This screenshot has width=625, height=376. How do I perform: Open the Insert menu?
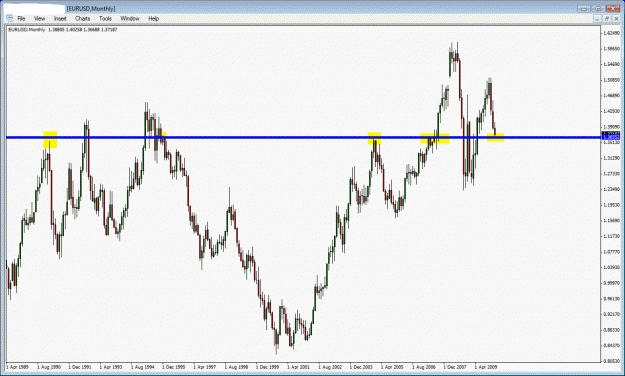[x=60, y=18]
